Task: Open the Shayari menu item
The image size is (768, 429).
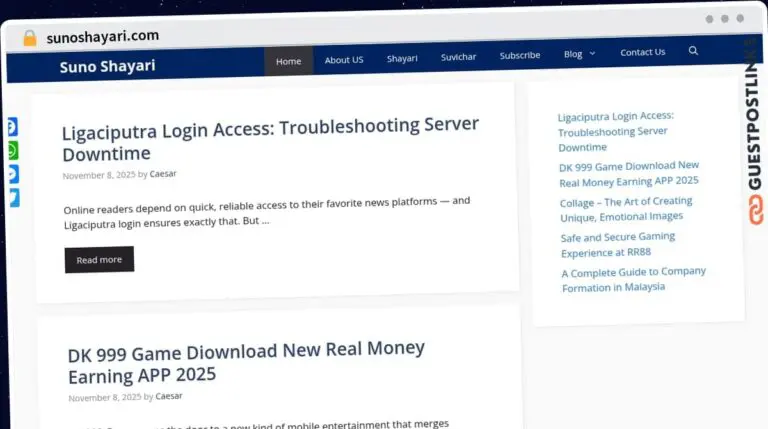Action: point(402,58)
